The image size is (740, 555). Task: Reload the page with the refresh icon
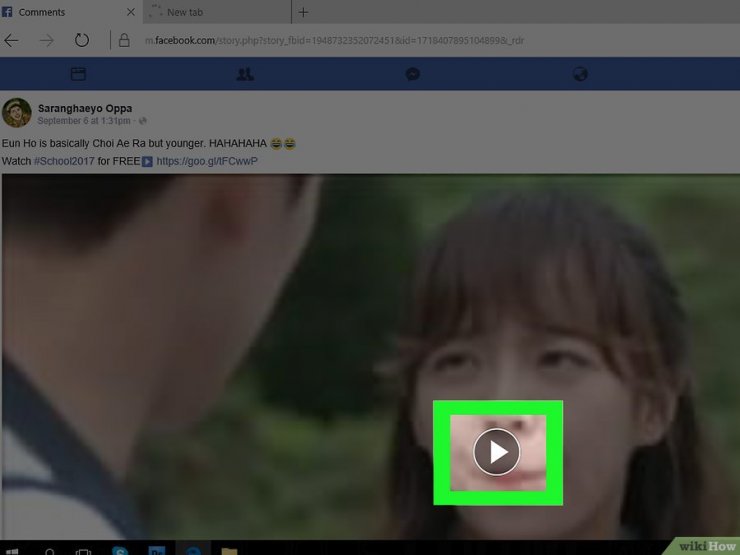coord(82,40)
